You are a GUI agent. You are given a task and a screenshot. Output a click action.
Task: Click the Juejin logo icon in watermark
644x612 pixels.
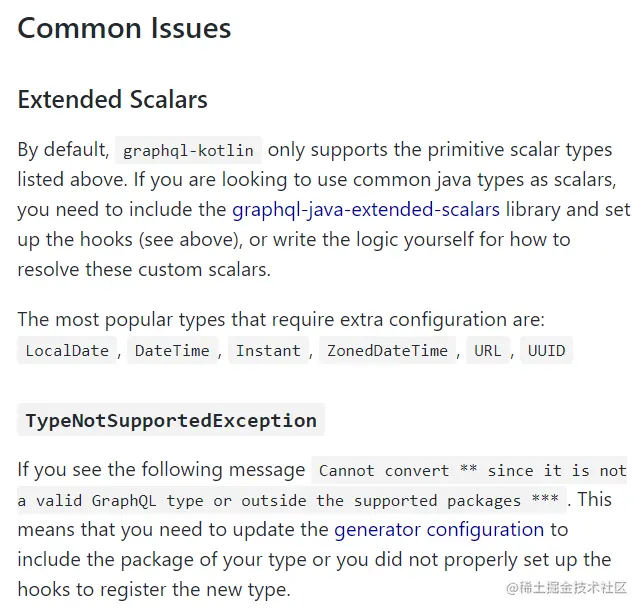[x=511, y=588]
